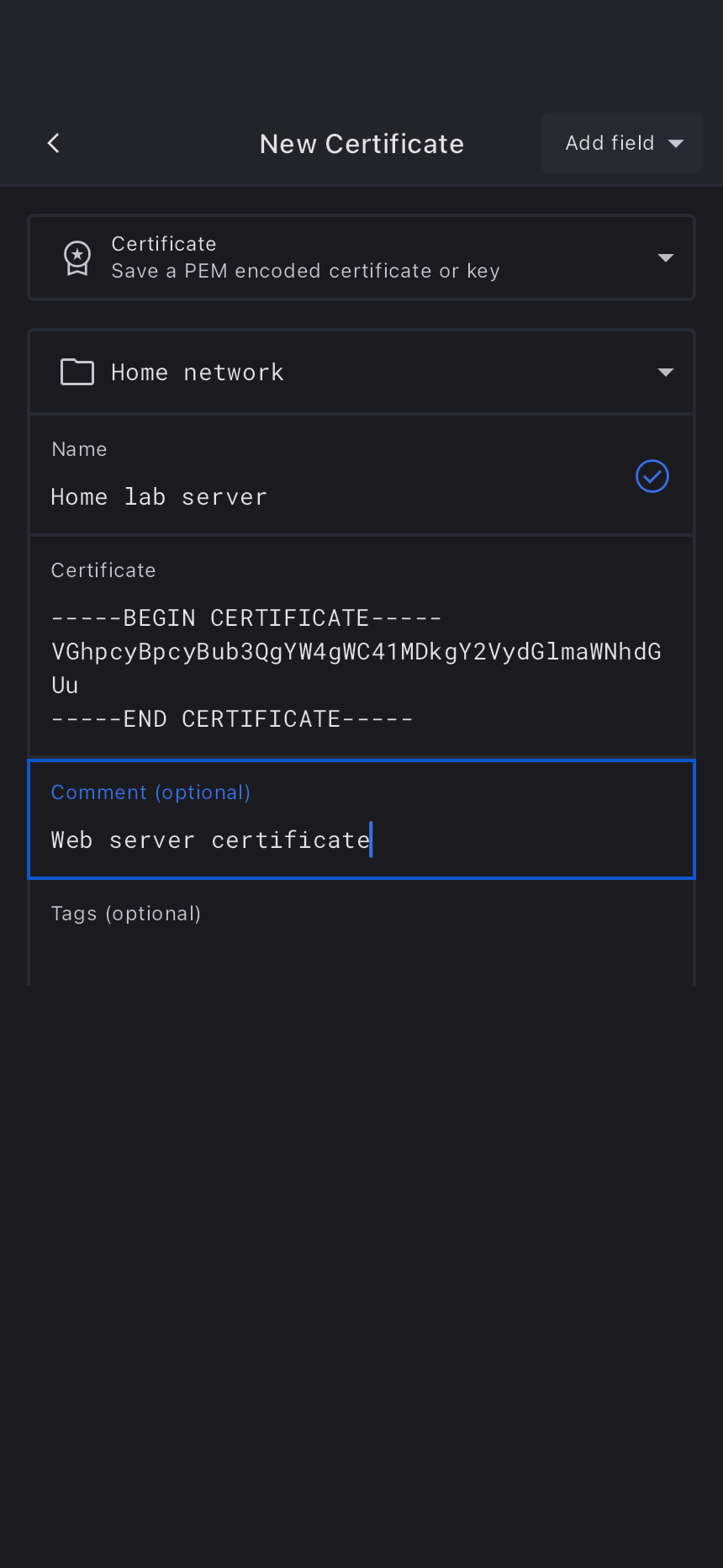
Task: Click the New Certificate page title
Action: (361, 144)
